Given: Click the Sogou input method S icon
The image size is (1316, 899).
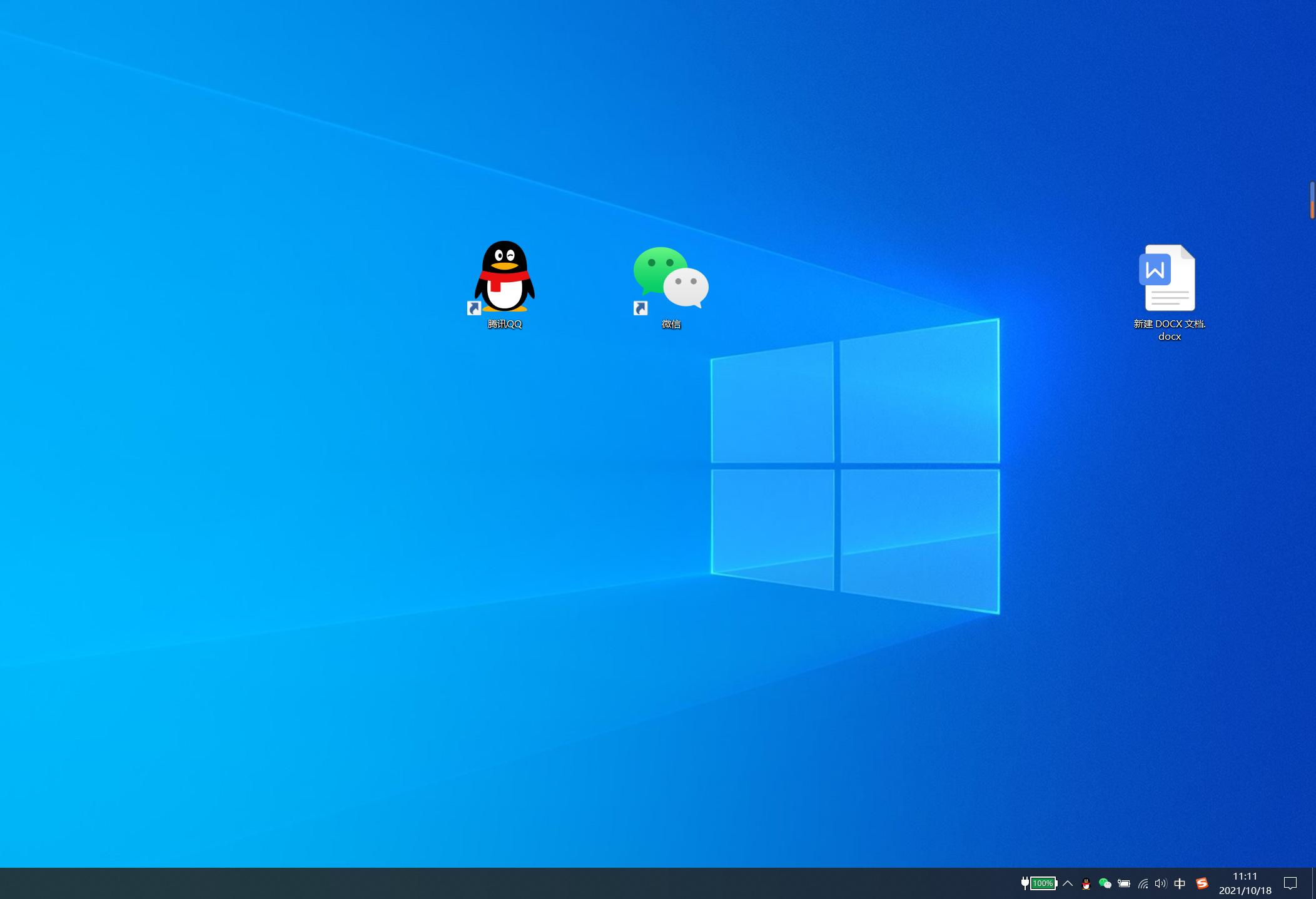Looking at the screenshot, I should point(1202,883).
